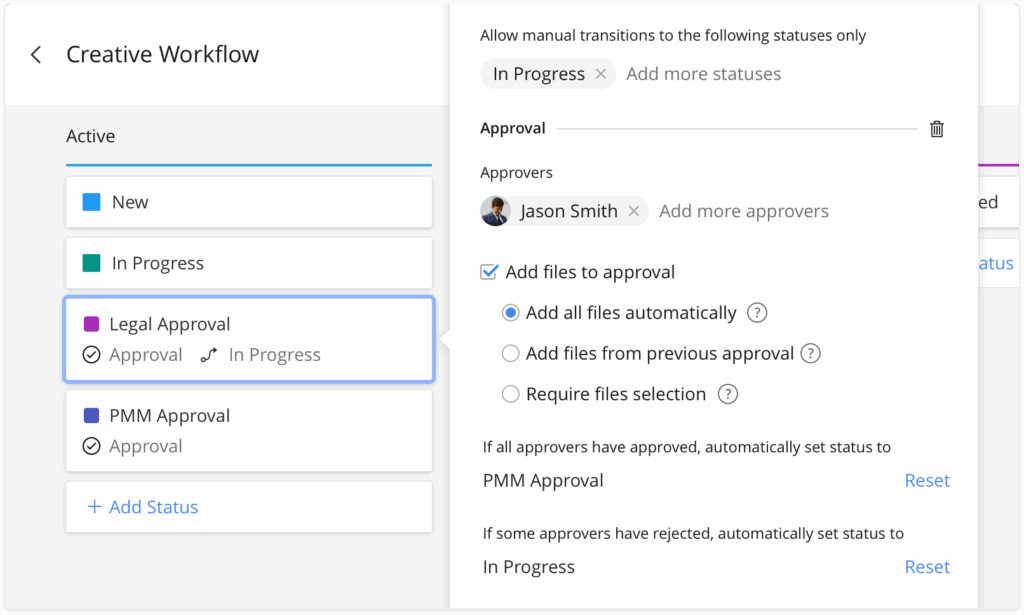Image resolution: width=1024 pixels, height=615 pixels.
Task: Open help for Add files from previous approval
Action: coord(811,353)
